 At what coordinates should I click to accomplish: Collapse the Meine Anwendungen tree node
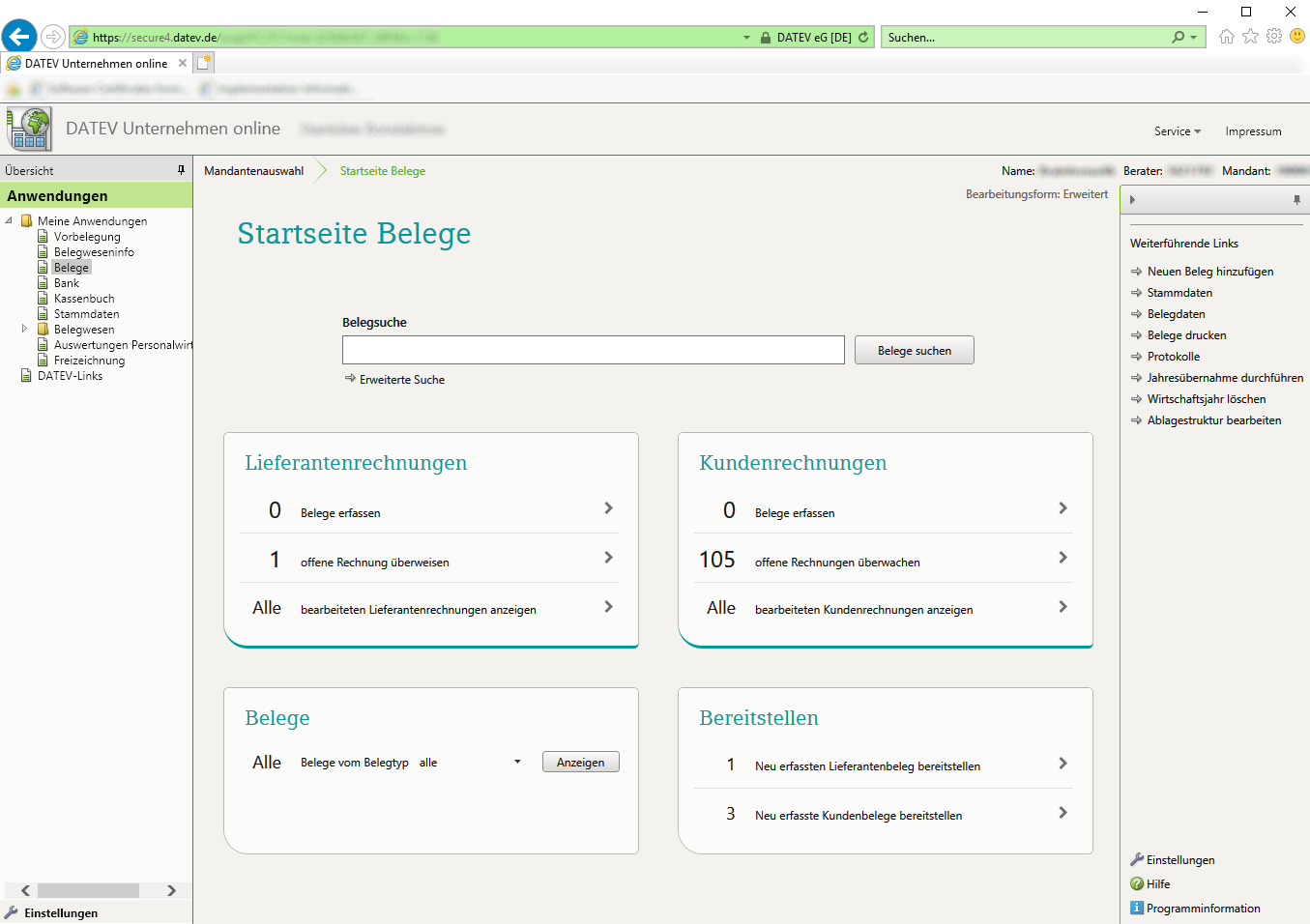coord(9,220)
